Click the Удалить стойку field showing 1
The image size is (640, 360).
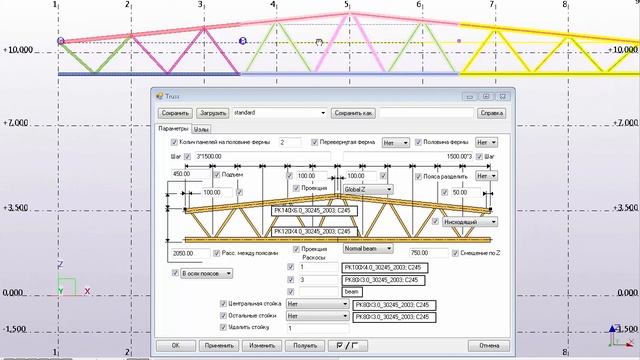[x=318, y=328]
